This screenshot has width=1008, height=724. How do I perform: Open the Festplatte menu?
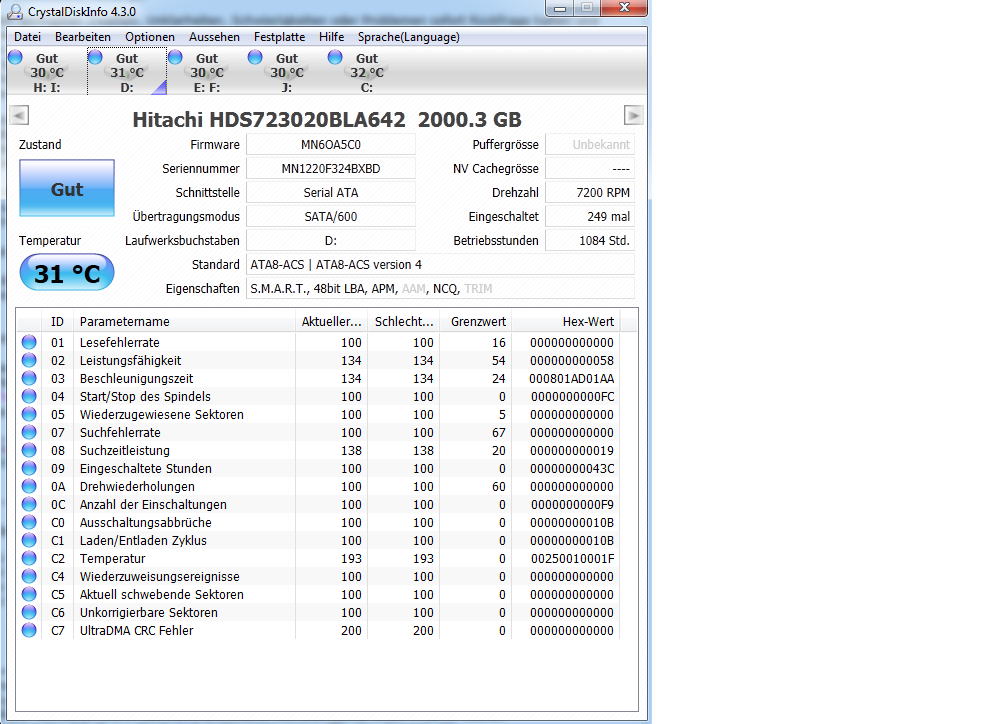(280, 37)
